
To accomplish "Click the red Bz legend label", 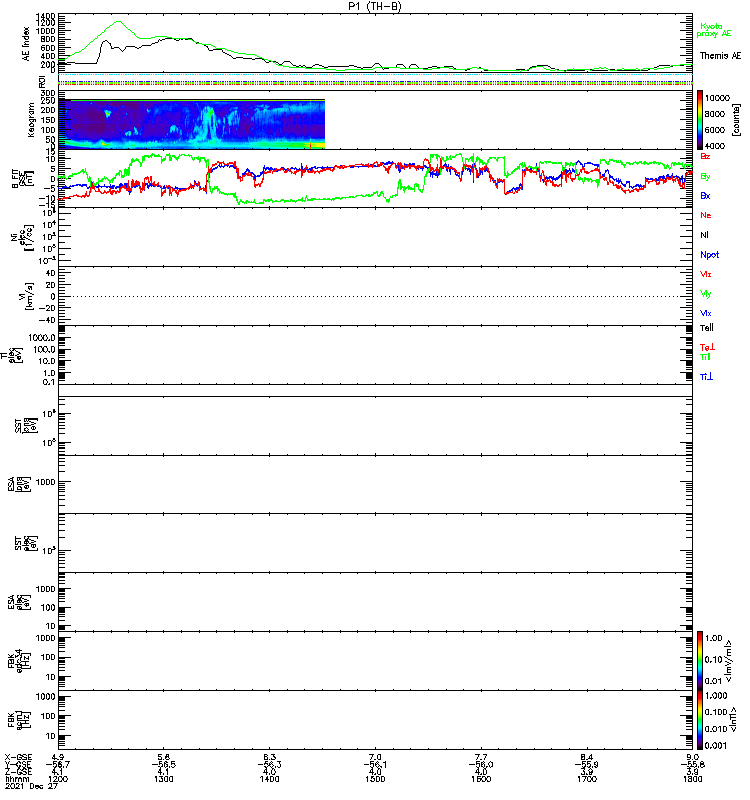I will [x=706, y=157].
